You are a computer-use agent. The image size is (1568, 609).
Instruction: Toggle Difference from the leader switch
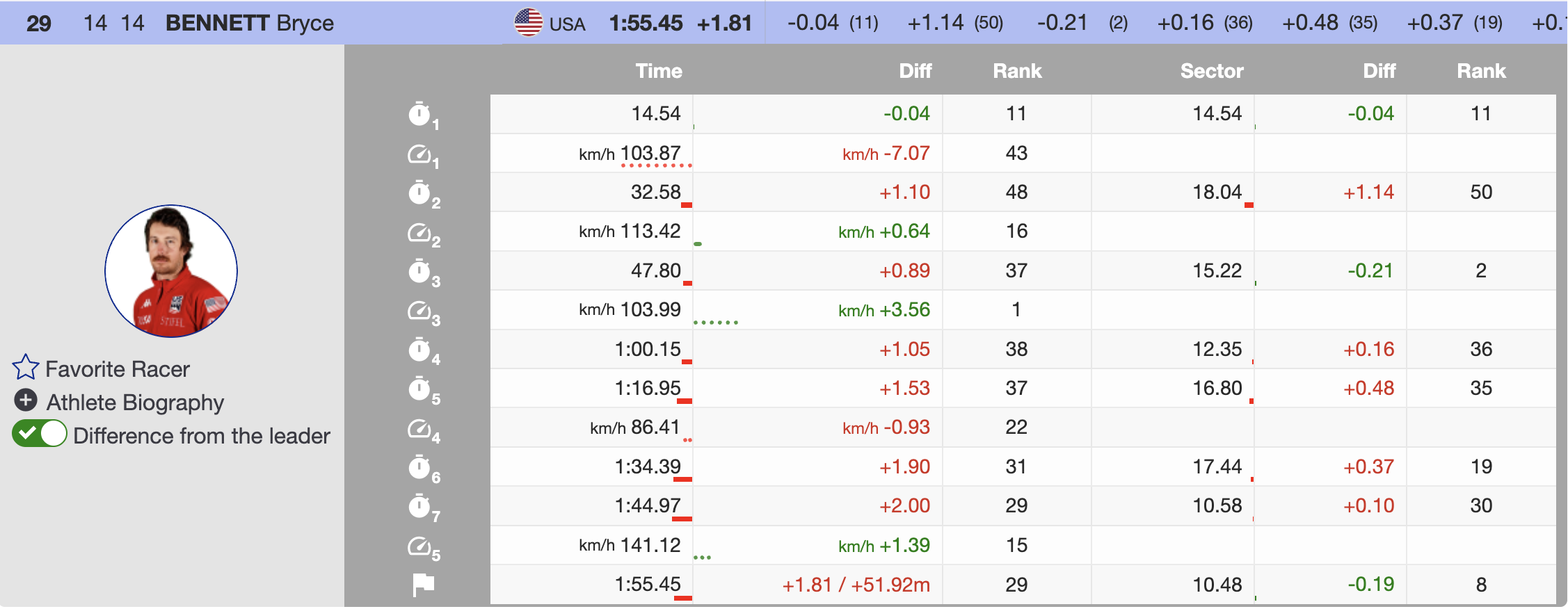(x=40, y=434)
